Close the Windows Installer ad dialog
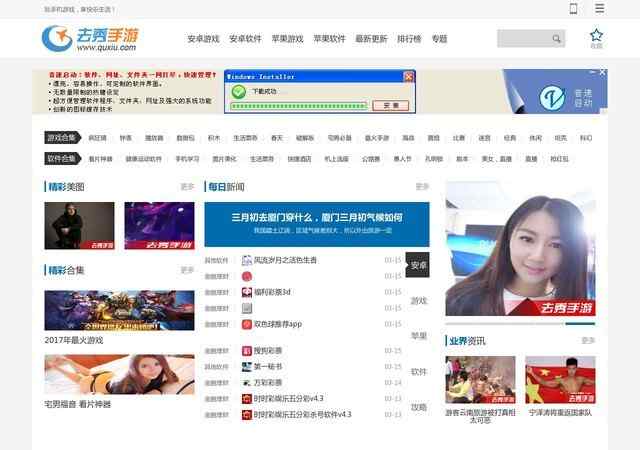This screenshot has height=450, width=640. click(408, 76)
